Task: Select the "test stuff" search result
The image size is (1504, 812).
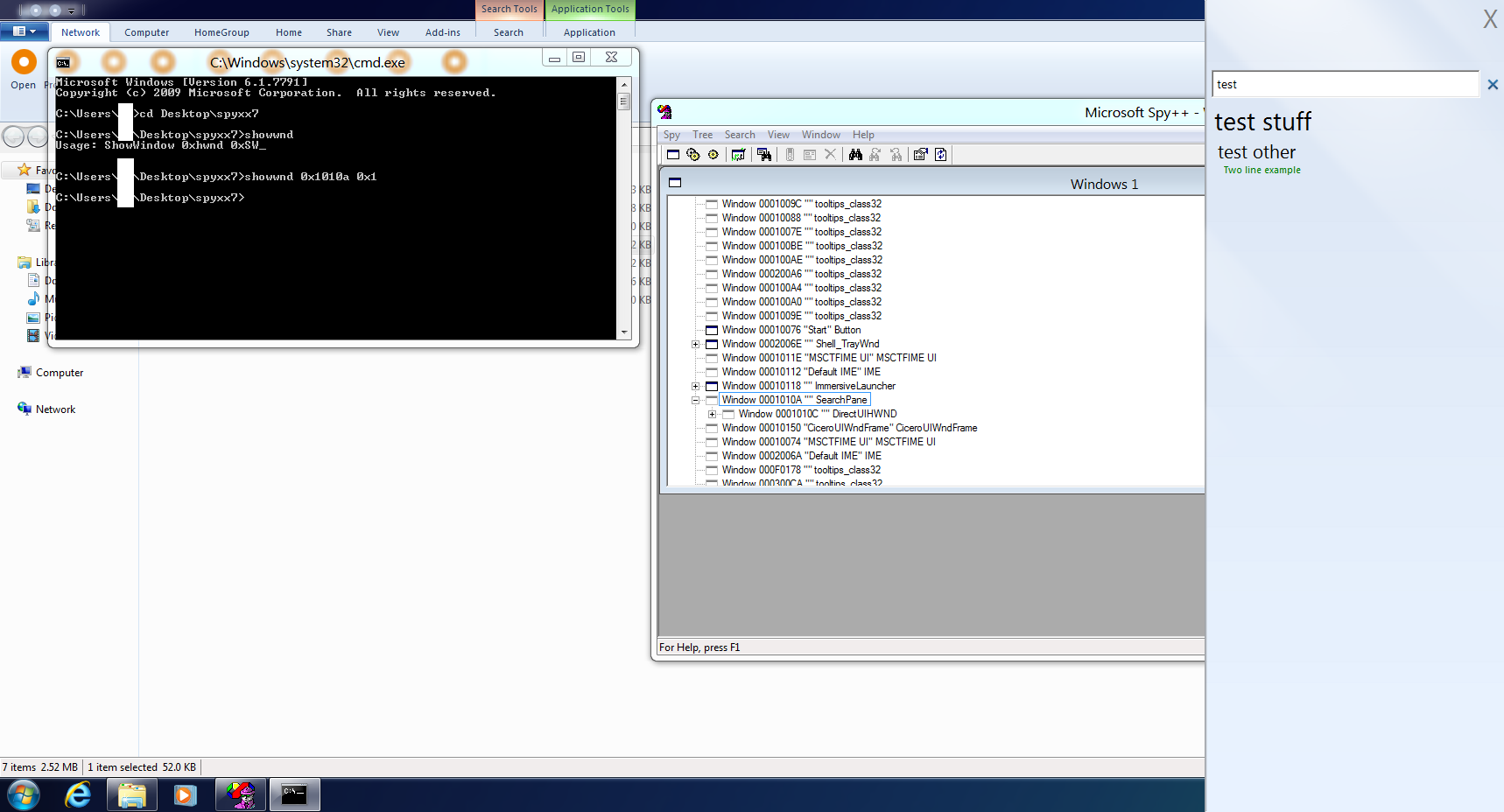Action: [x=1262, y=122]
